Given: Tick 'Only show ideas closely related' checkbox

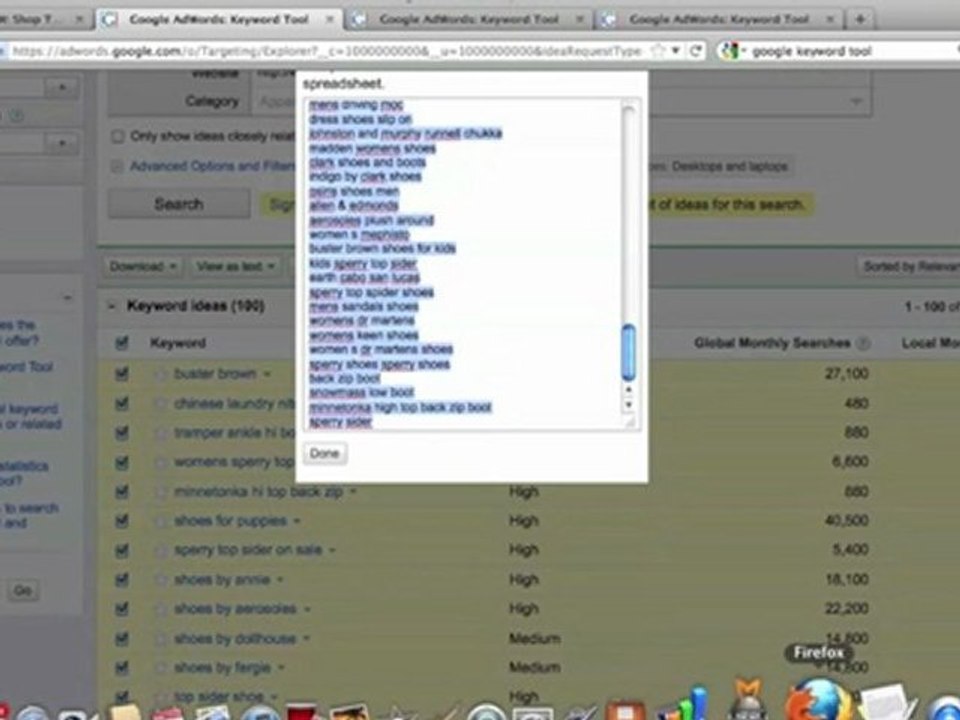Looking at the screenshot, I should (x=118, y=137).
